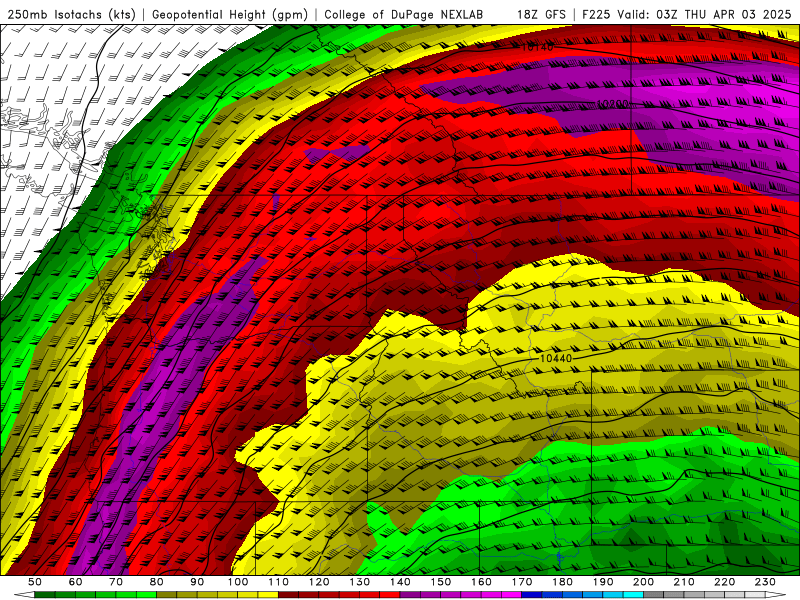Click the 230 value on the color scale
Viewport: 800px width, 600px height.
coord(765,582)
